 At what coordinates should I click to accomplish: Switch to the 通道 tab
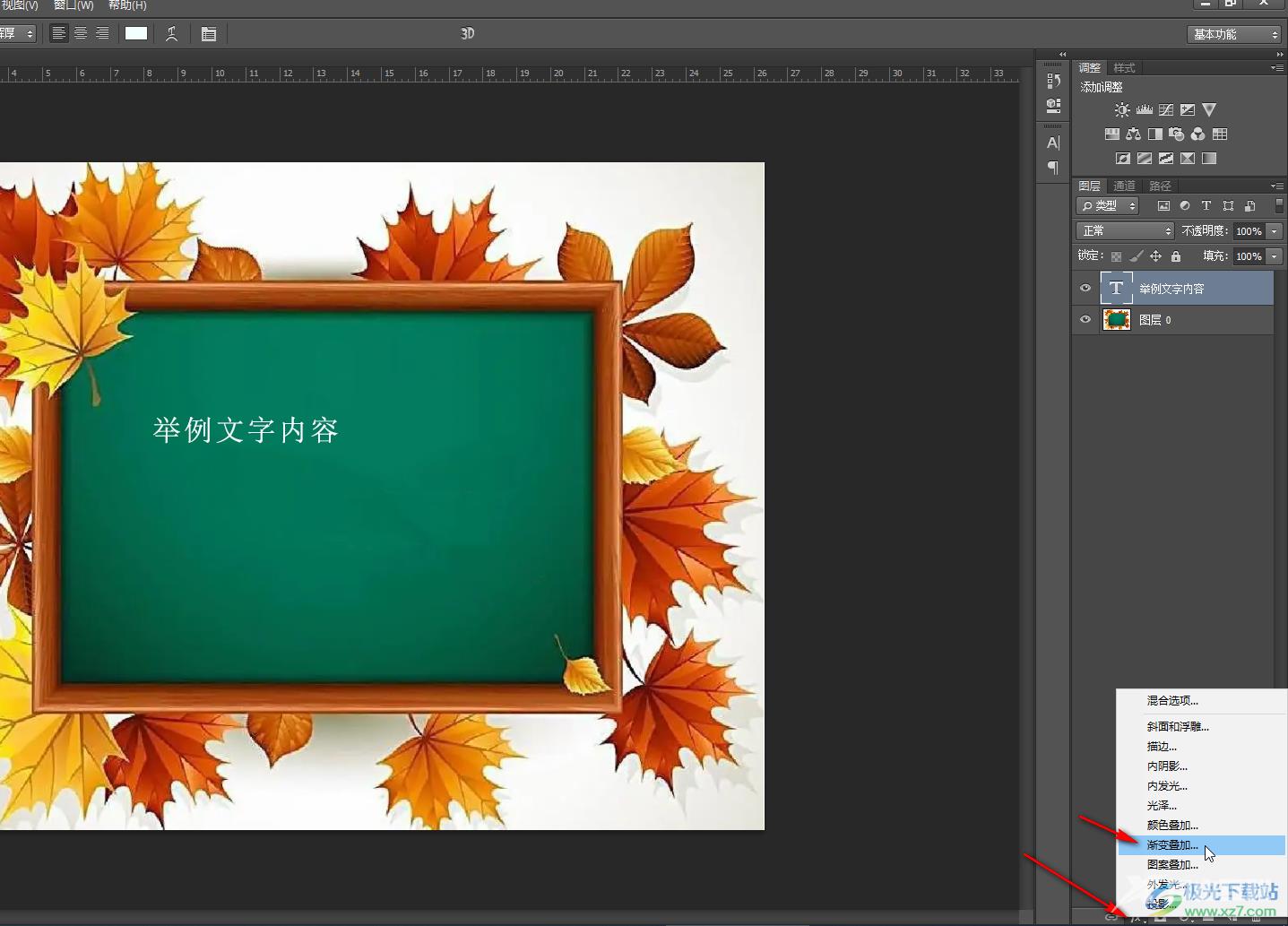coord(1124,186)
